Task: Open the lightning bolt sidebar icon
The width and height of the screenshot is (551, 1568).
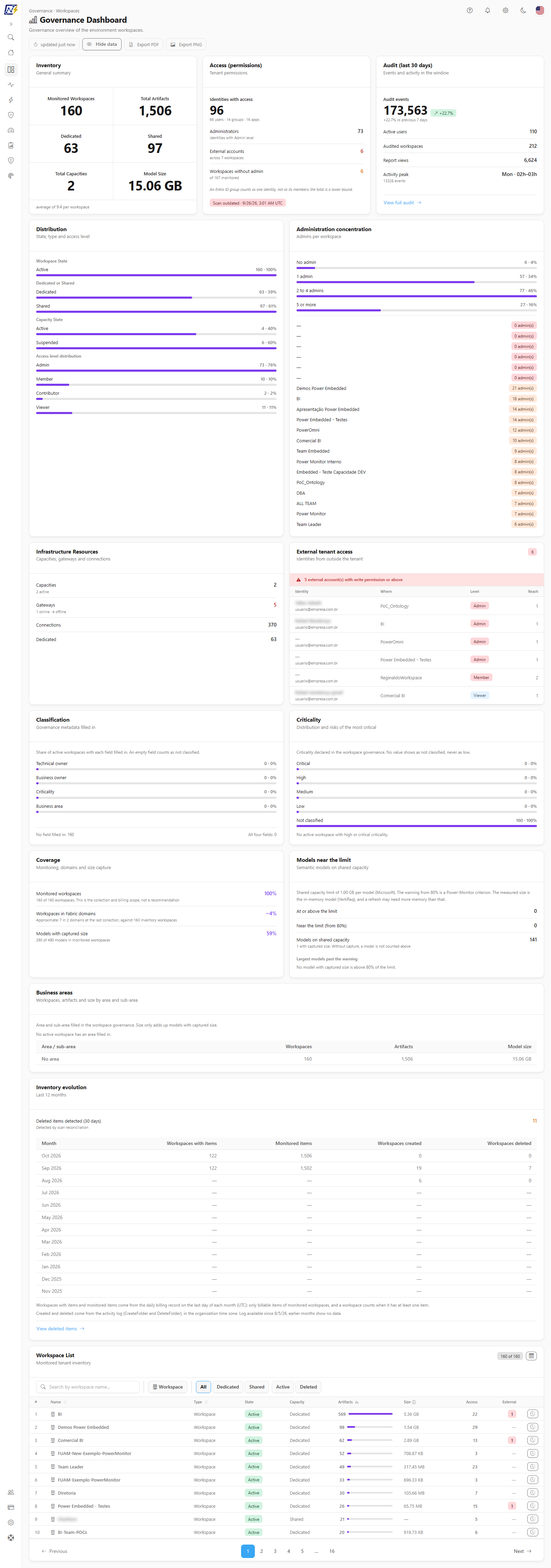Action: pyautogui.click(x=10, y=100)
